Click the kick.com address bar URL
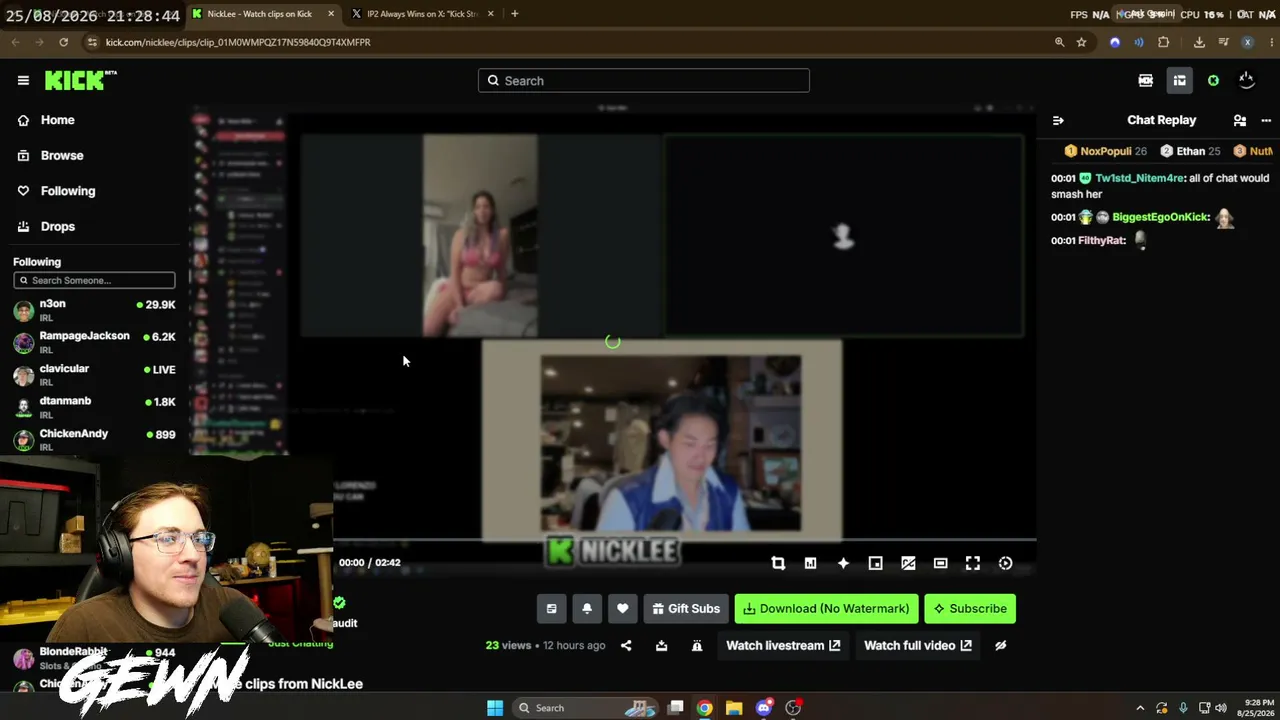 (238, 42)
